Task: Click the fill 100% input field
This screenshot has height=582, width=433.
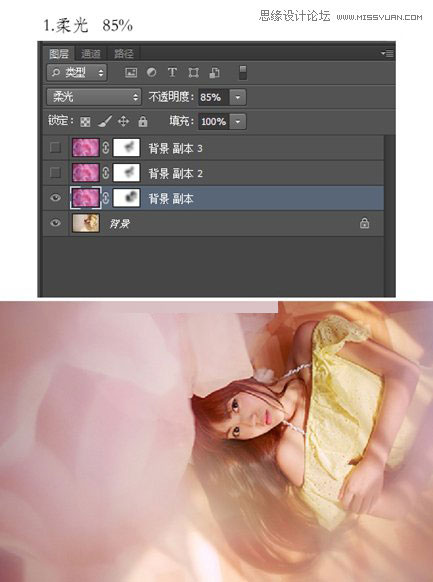Action: pos(214,121)
